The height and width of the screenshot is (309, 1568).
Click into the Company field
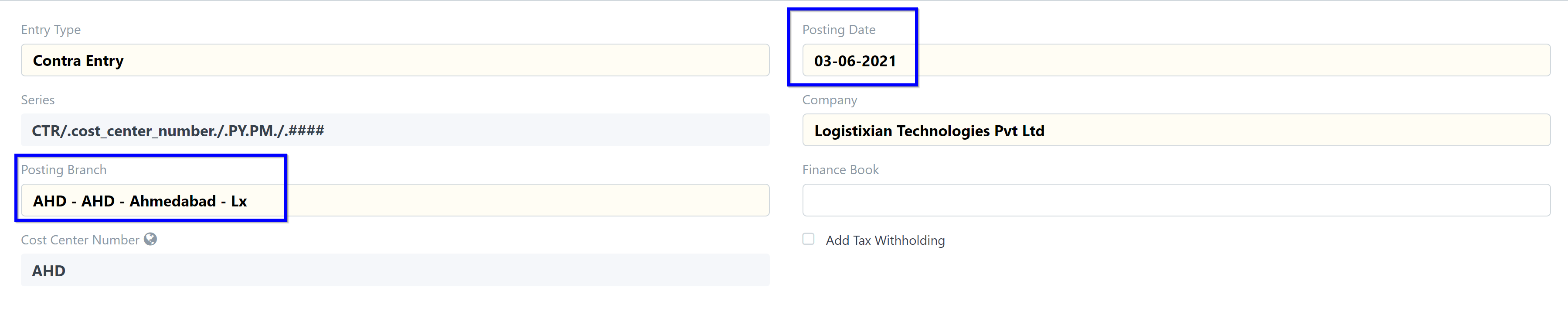(x=1176, y=130)
